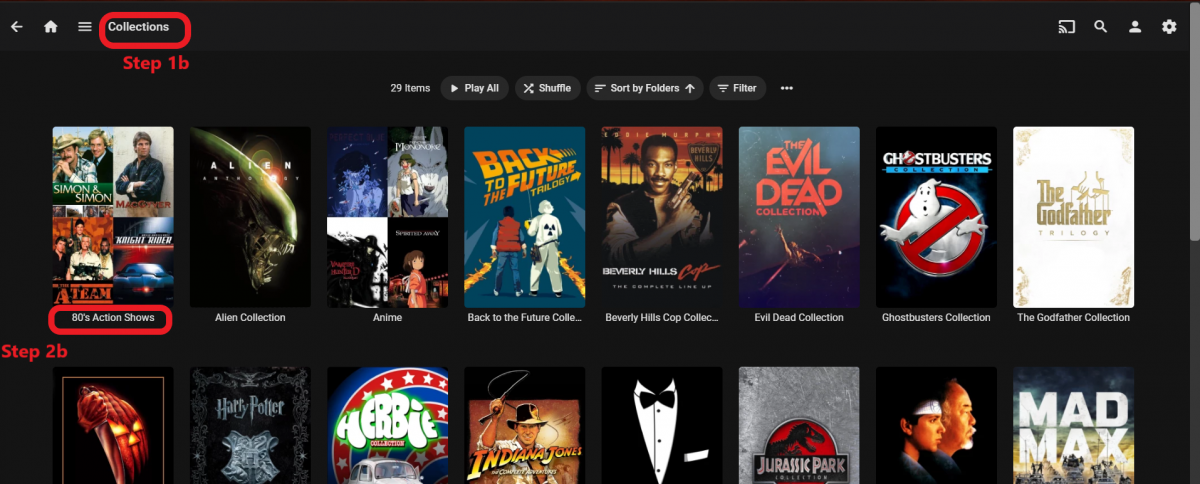
Task: Click the Cast to device icon
Action: [1066, 27]
